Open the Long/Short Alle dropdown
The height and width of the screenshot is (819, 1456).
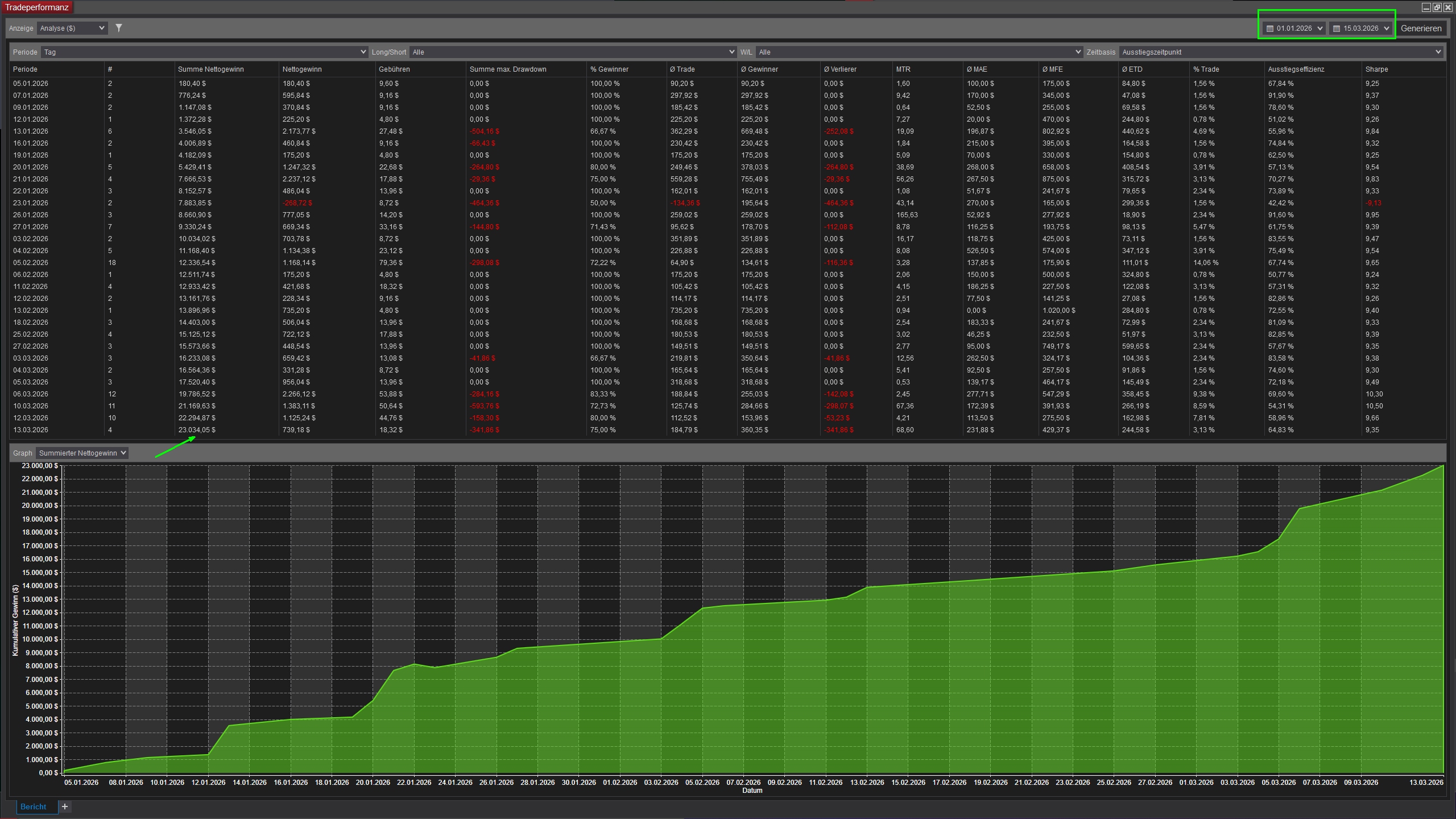(x=572, y=52)
